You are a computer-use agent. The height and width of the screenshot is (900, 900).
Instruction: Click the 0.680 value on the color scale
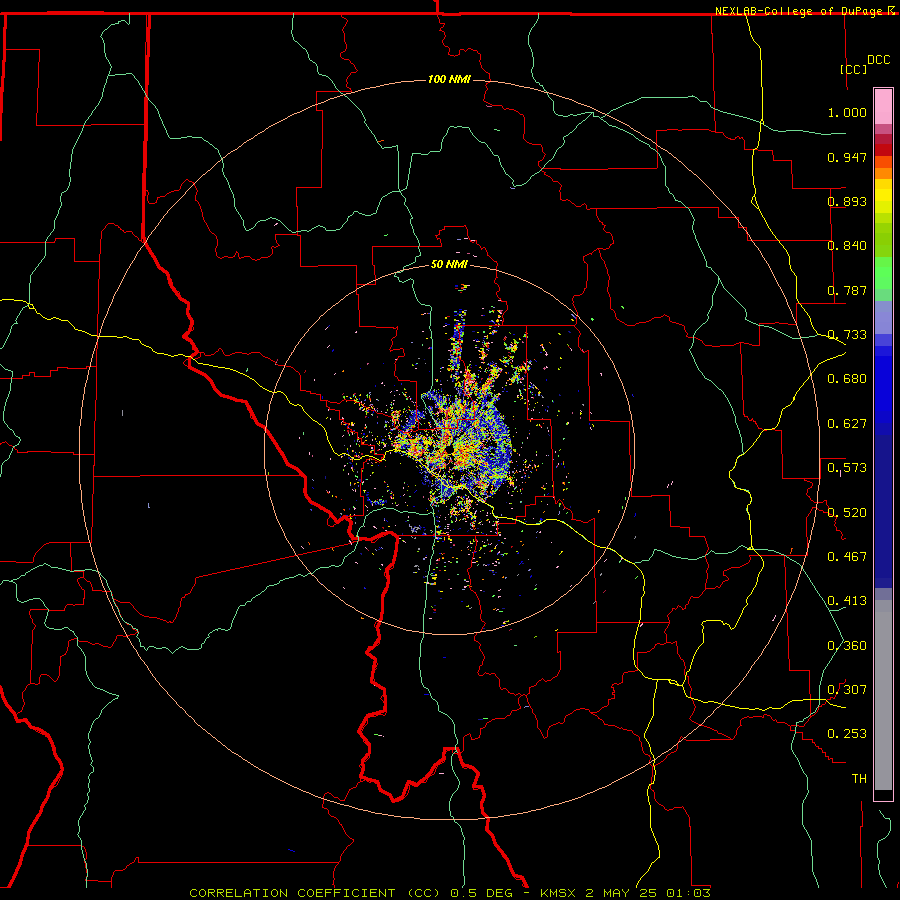click(x=847, y=379)
